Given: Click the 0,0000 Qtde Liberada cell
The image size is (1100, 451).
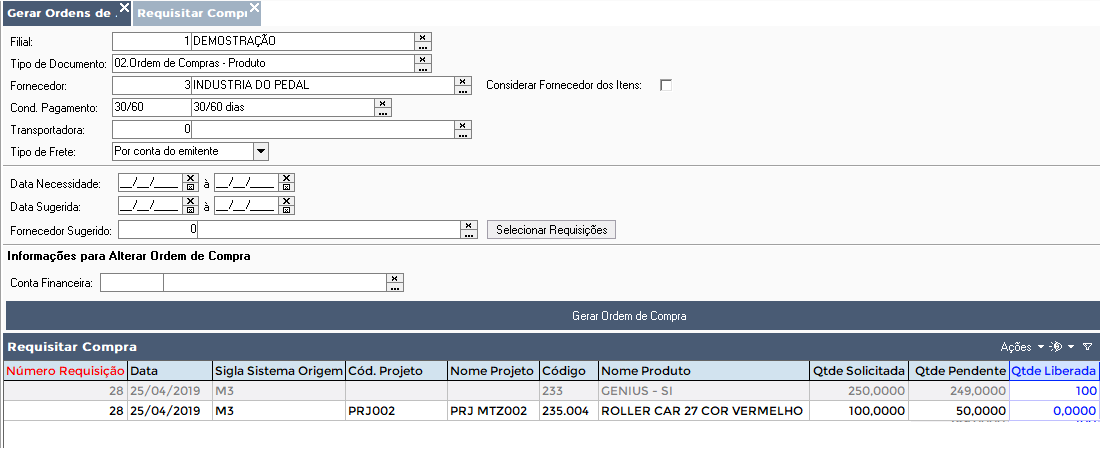Looking at the screenshot, I should [1054, 411].
